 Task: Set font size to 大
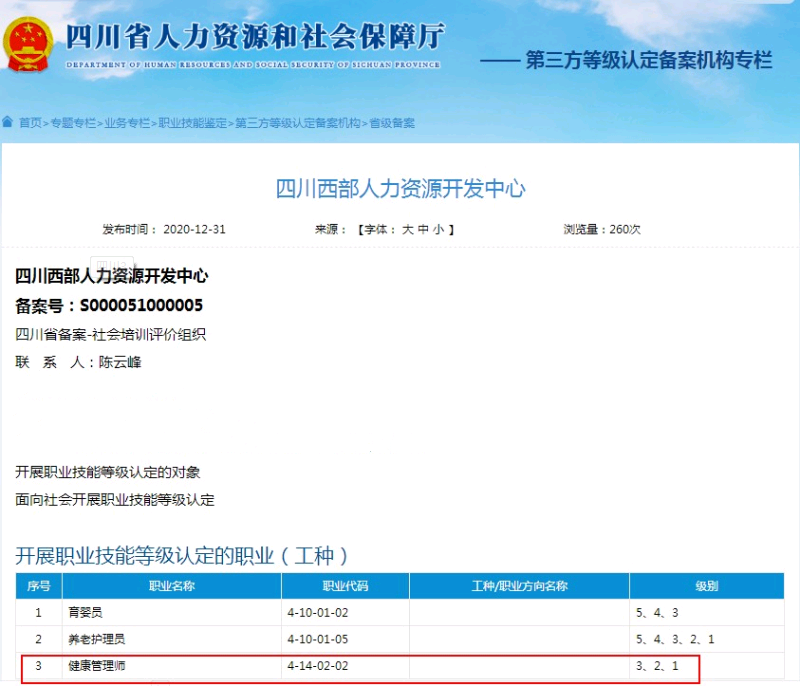(407, 229)
